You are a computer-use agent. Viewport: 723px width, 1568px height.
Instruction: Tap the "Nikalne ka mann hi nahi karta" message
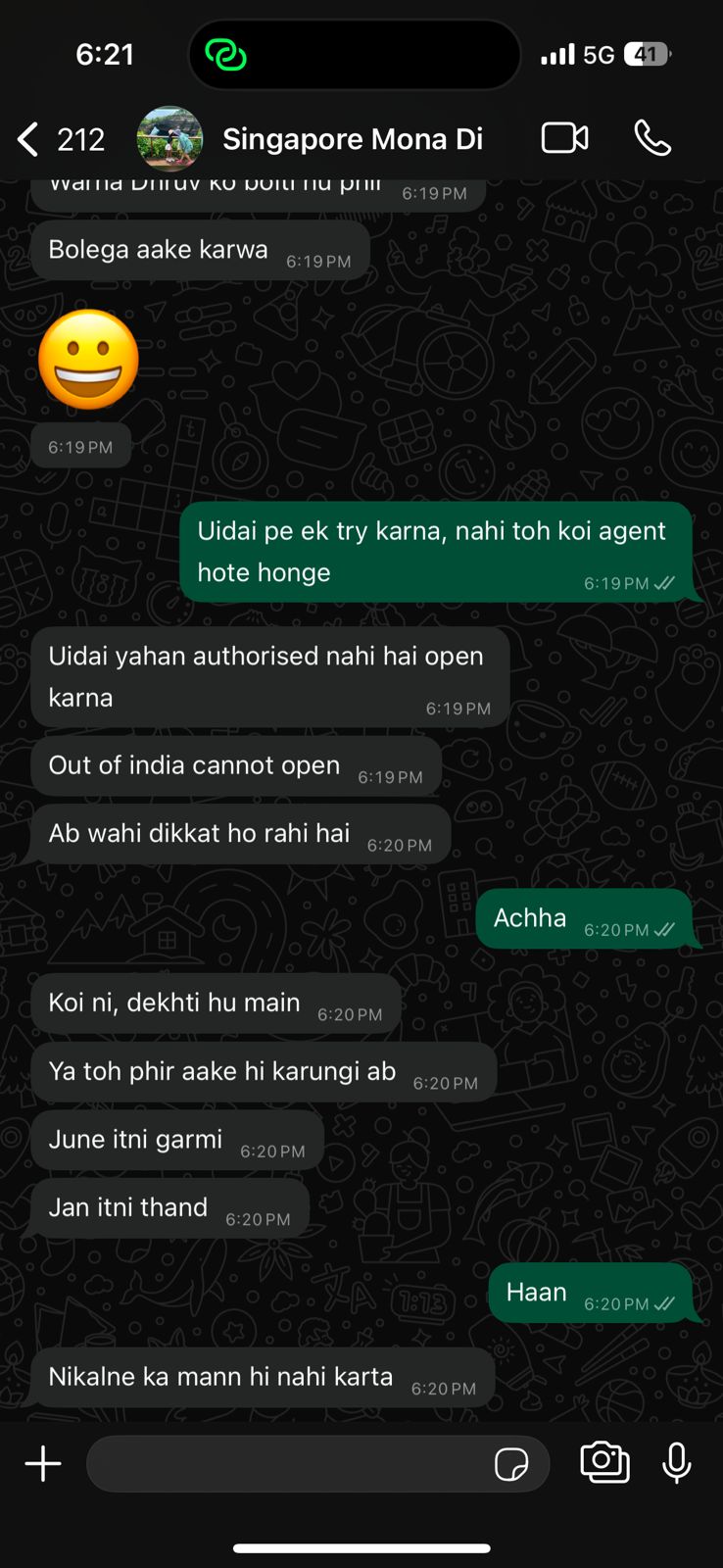263,1377
